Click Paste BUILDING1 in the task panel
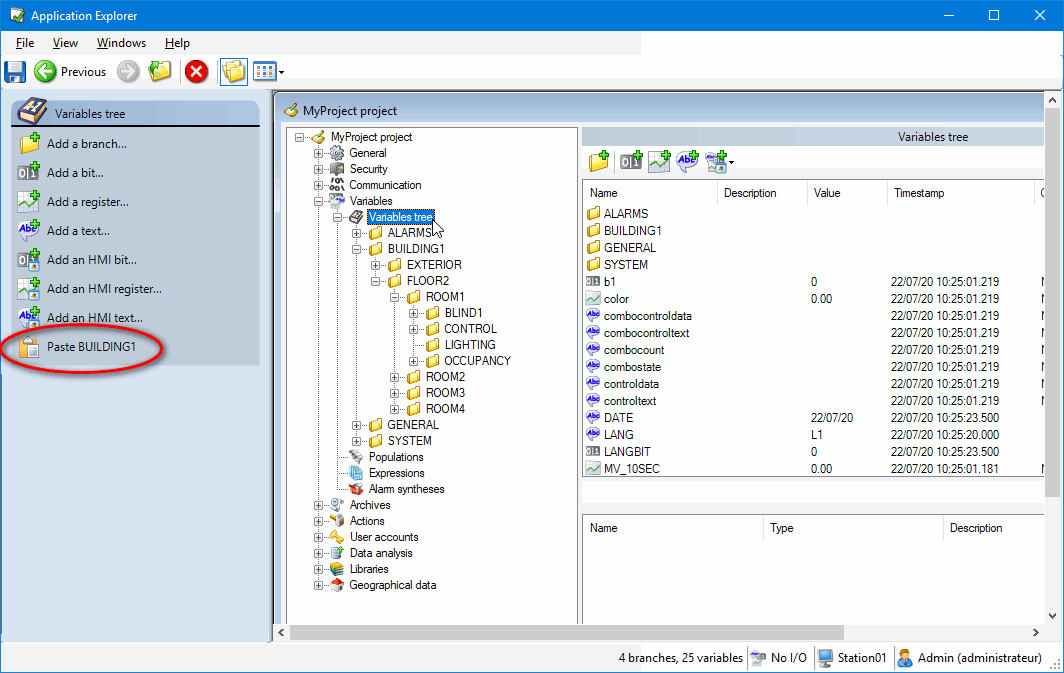This screenshot has width=1064, height=673. 91,347
